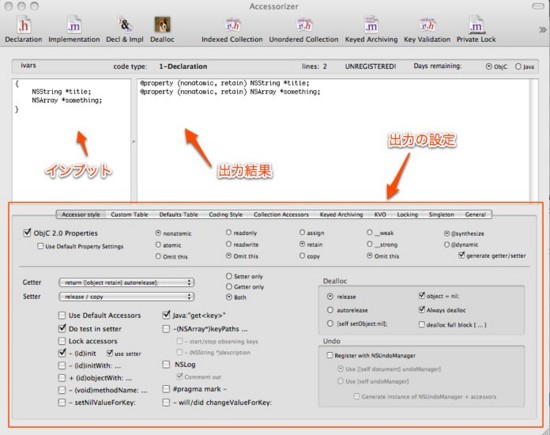Select the readonly radio button

(229, 232)
